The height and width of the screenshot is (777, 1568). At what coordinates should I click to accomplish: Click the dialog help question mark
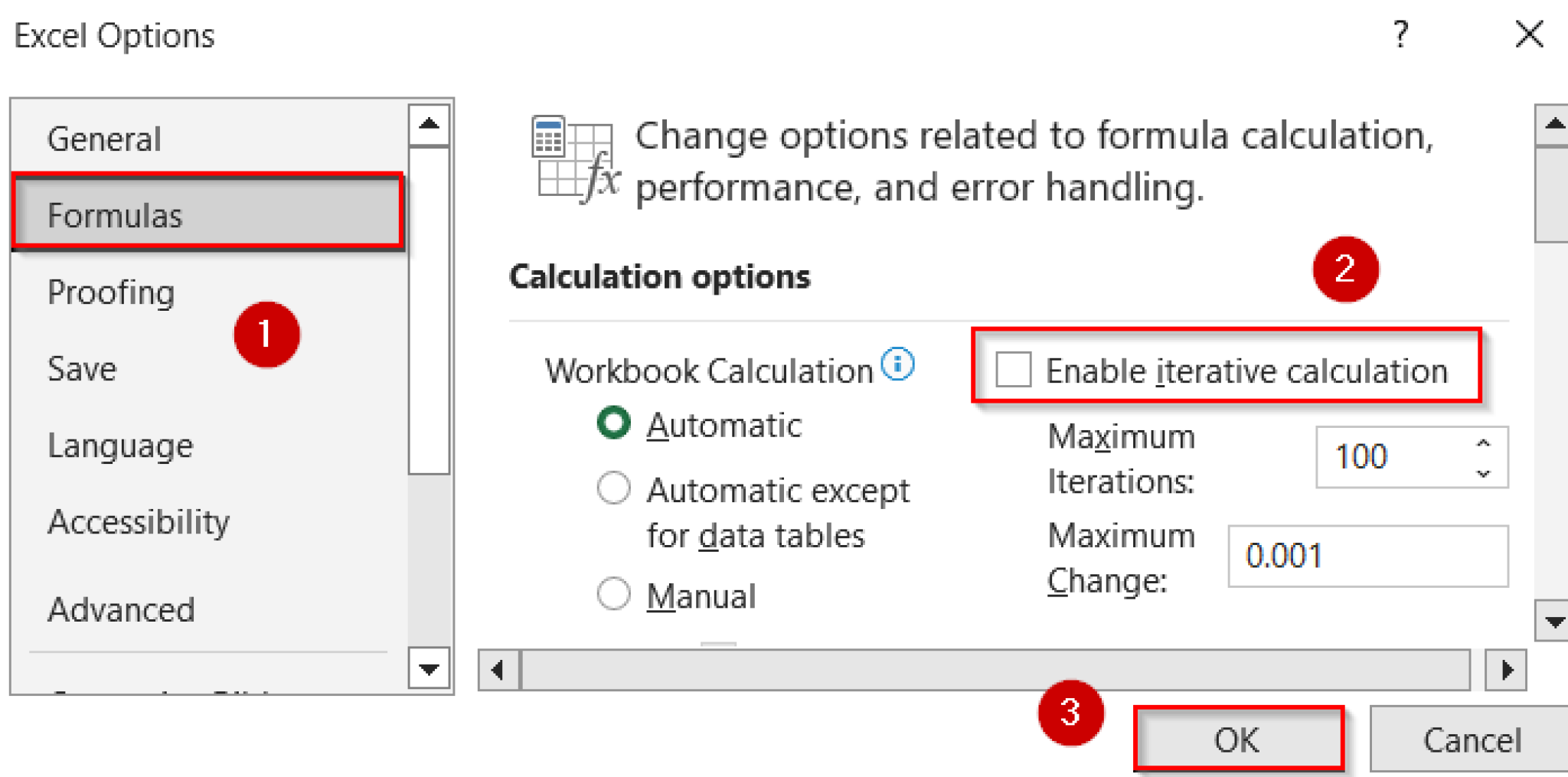(x=1403, y=34)
